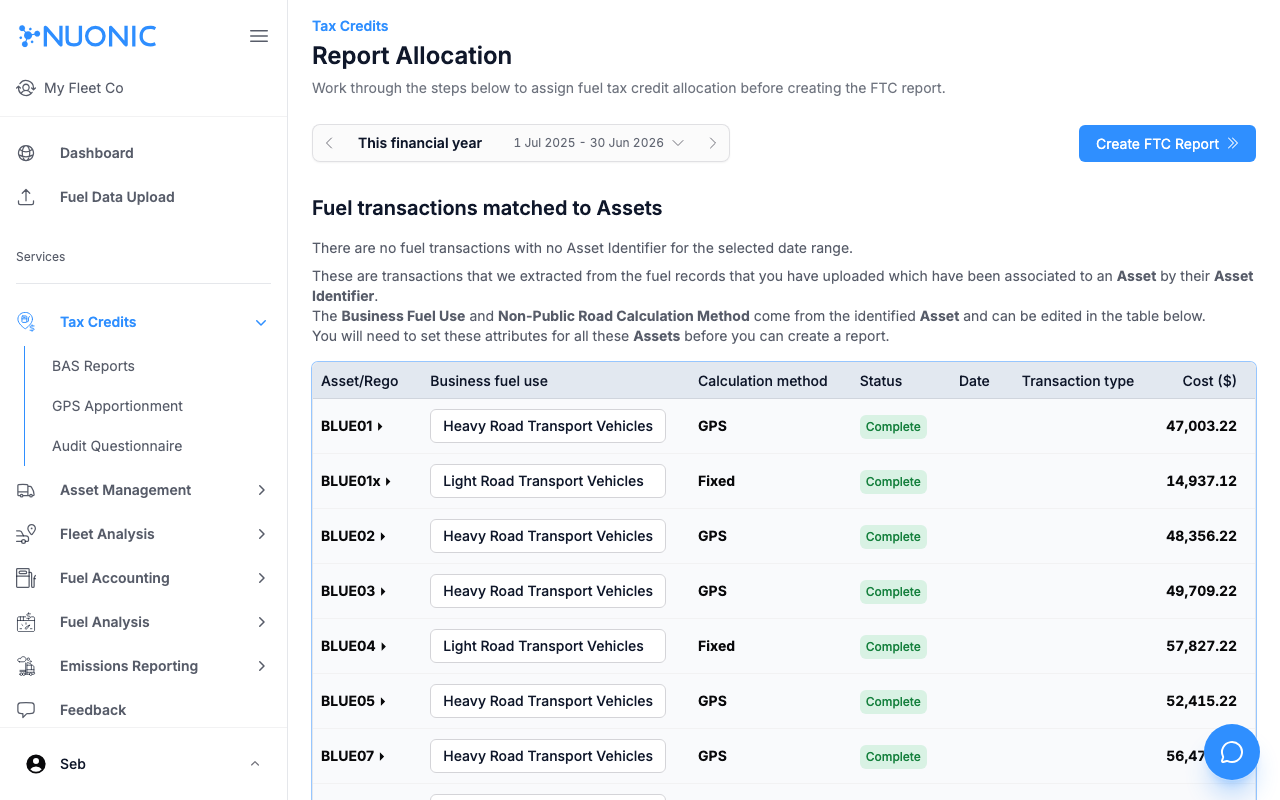Click the My Fleet Co organization icon
The height and width of the screenshot is (800, 1280).
pos(26,88)
